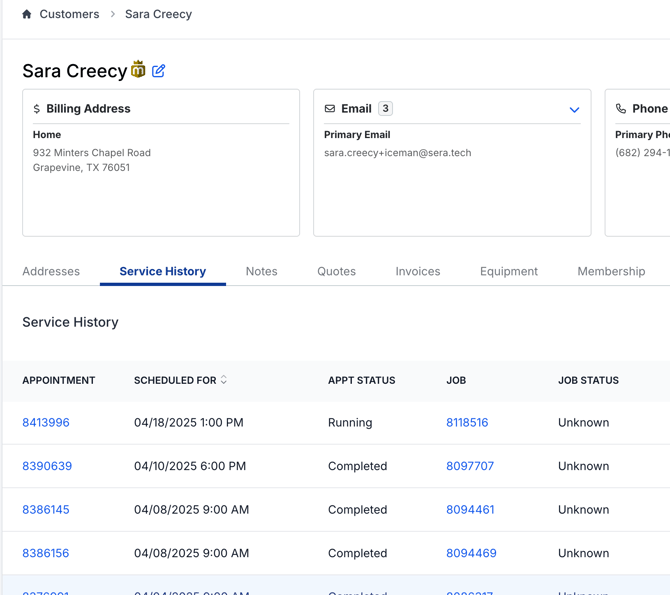
Task: Select the Service History tab
Action: (x=163, y=271)
